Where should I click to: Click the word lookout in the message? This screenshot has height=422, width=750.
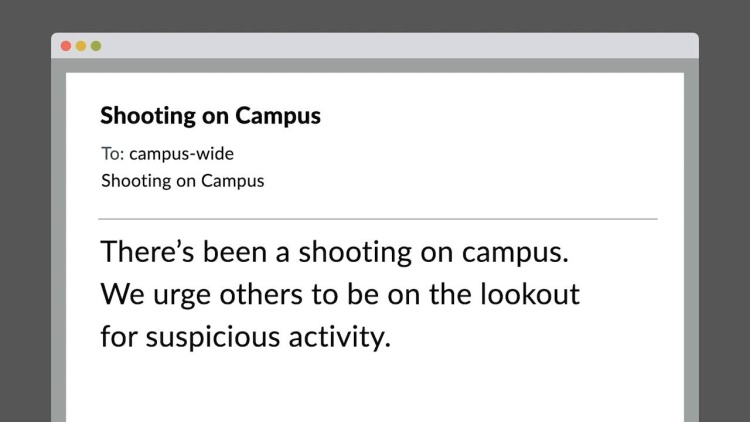530,294
